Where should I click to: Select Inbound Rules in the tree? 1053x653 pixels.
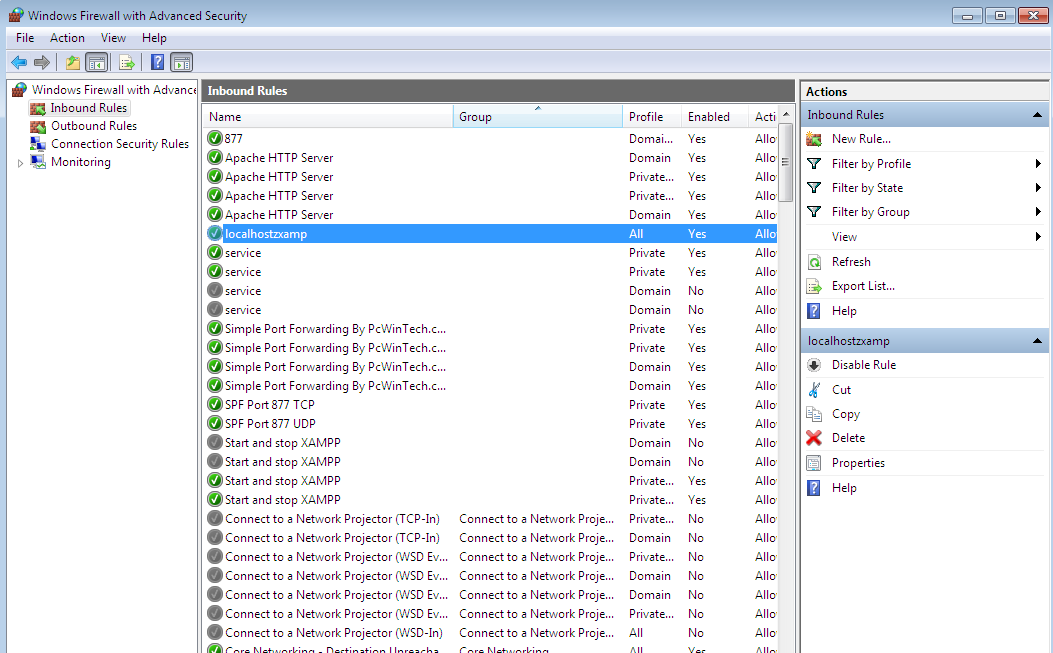89,108
